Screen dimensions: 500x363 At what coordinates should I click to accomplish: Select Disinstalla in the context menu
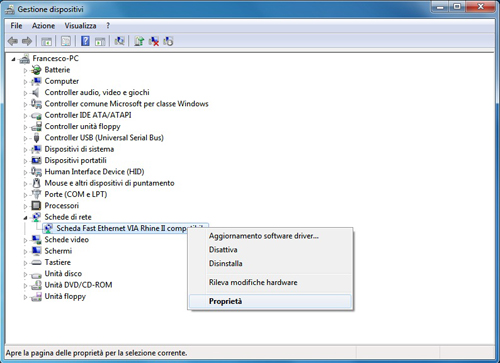270,263
